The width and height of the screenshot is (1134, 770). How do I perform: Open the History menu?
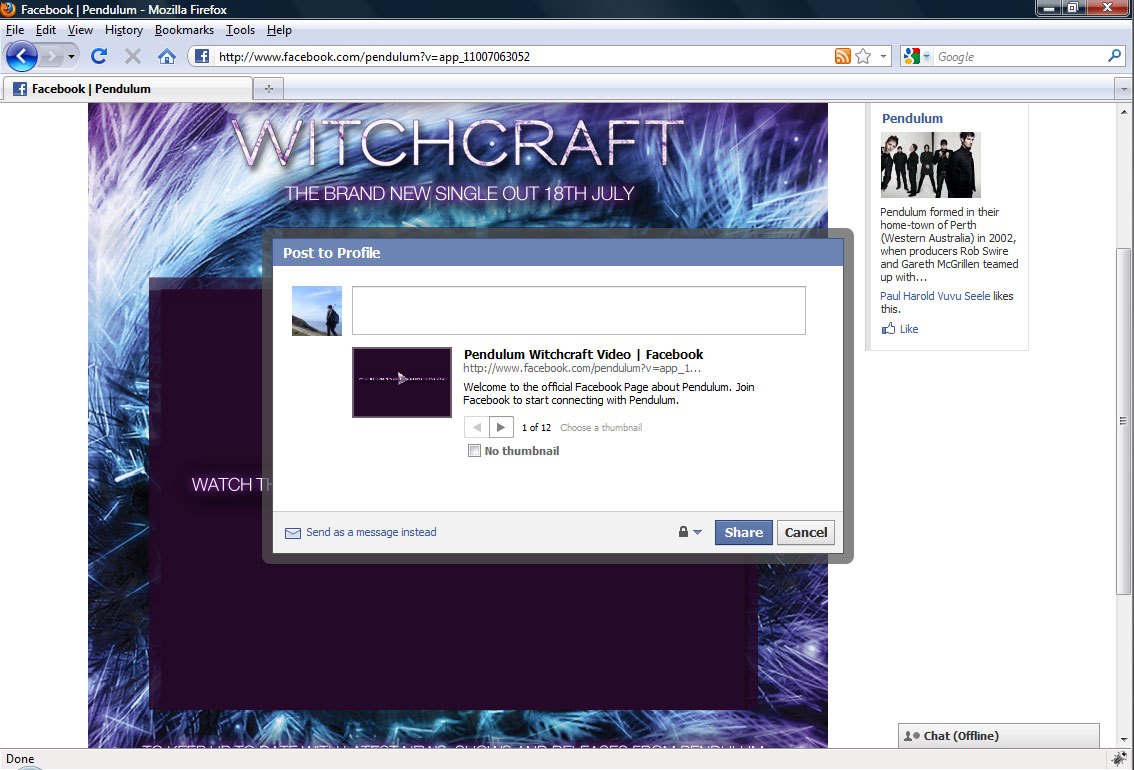click(124, 30)
